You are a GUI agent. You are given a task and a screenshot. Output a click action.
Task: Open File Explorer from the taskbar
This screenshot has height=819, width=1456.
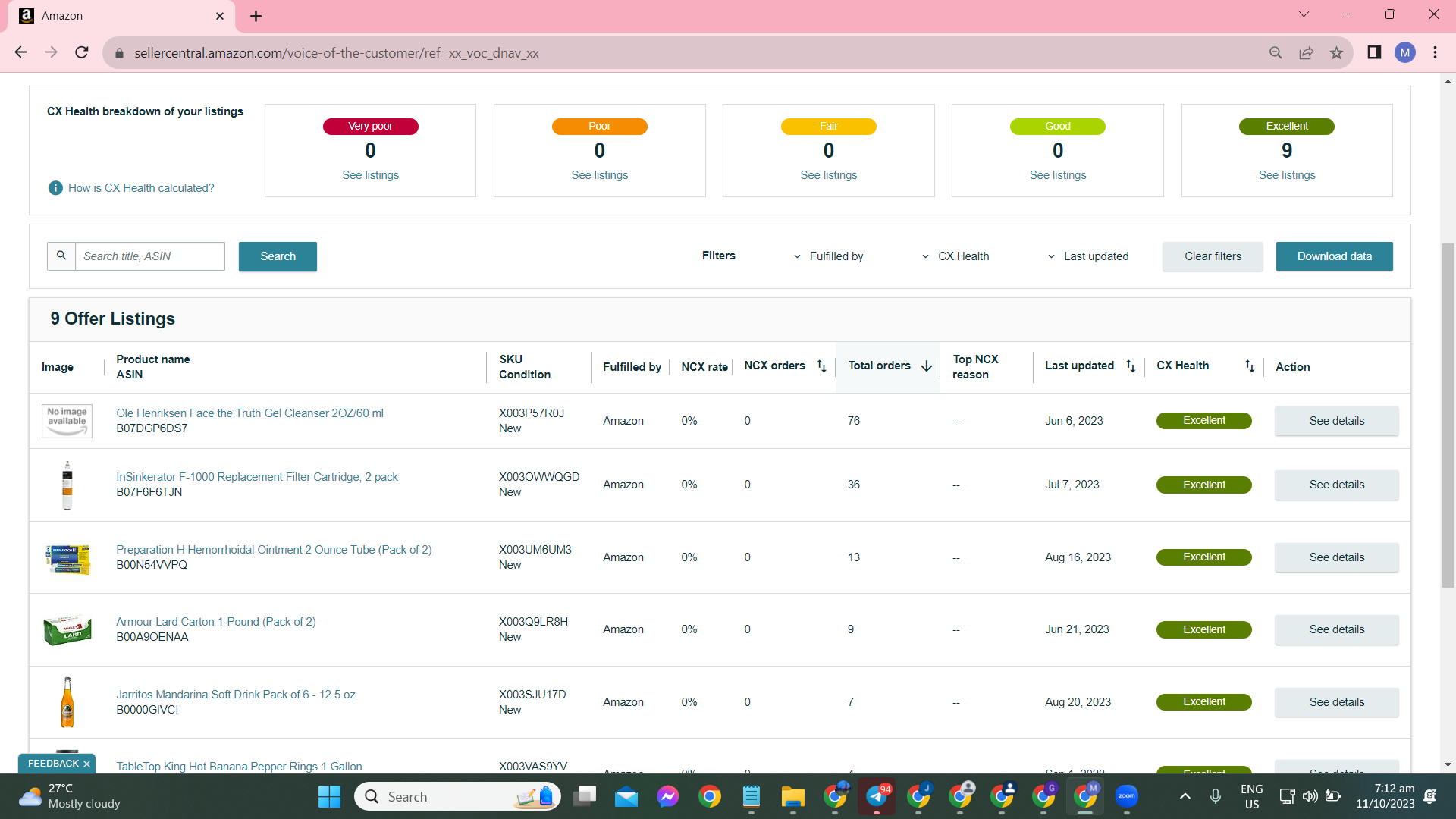coord(793,796)
